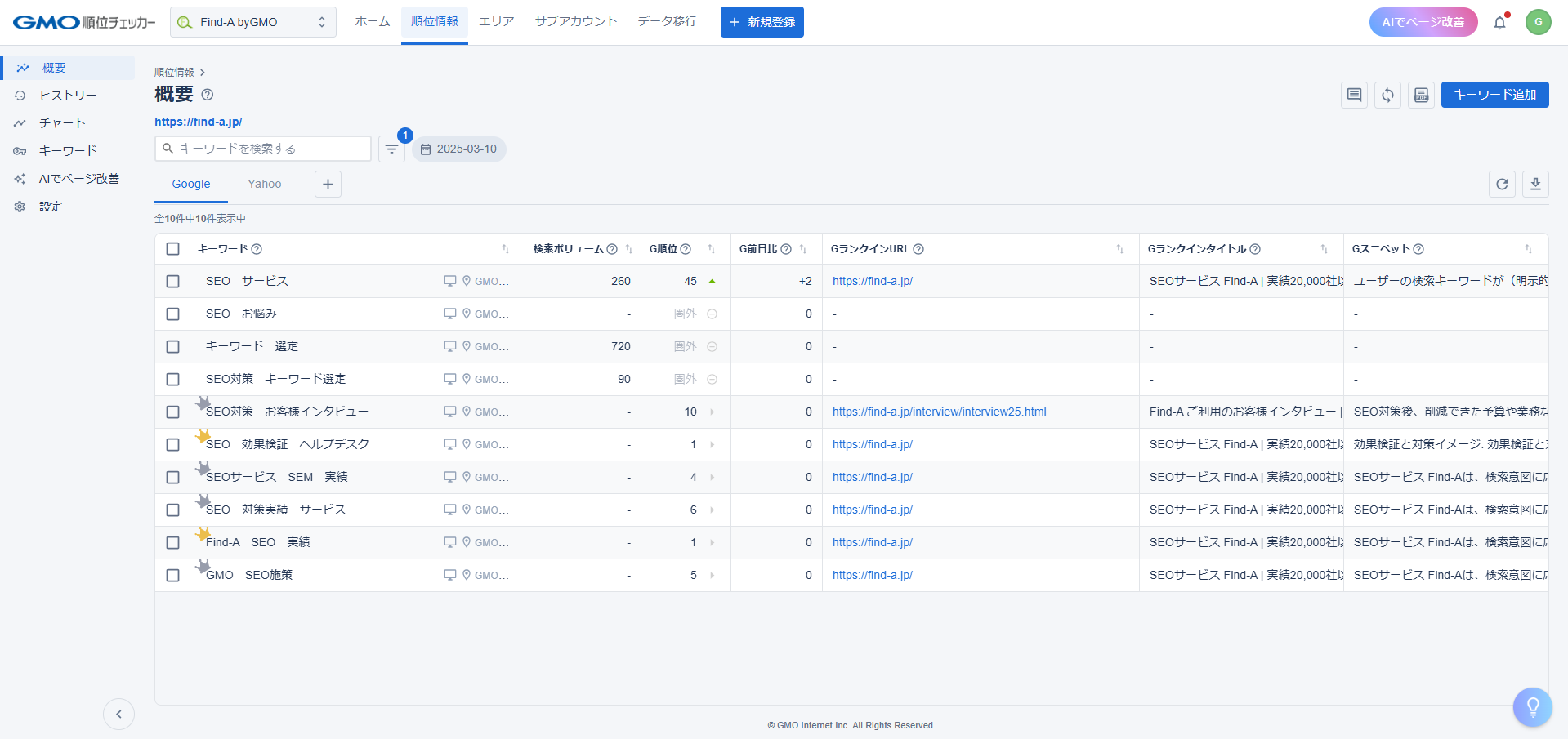1568x739 pixels.
Task: Toggle the select-all header checkbox
Action: 172,249
